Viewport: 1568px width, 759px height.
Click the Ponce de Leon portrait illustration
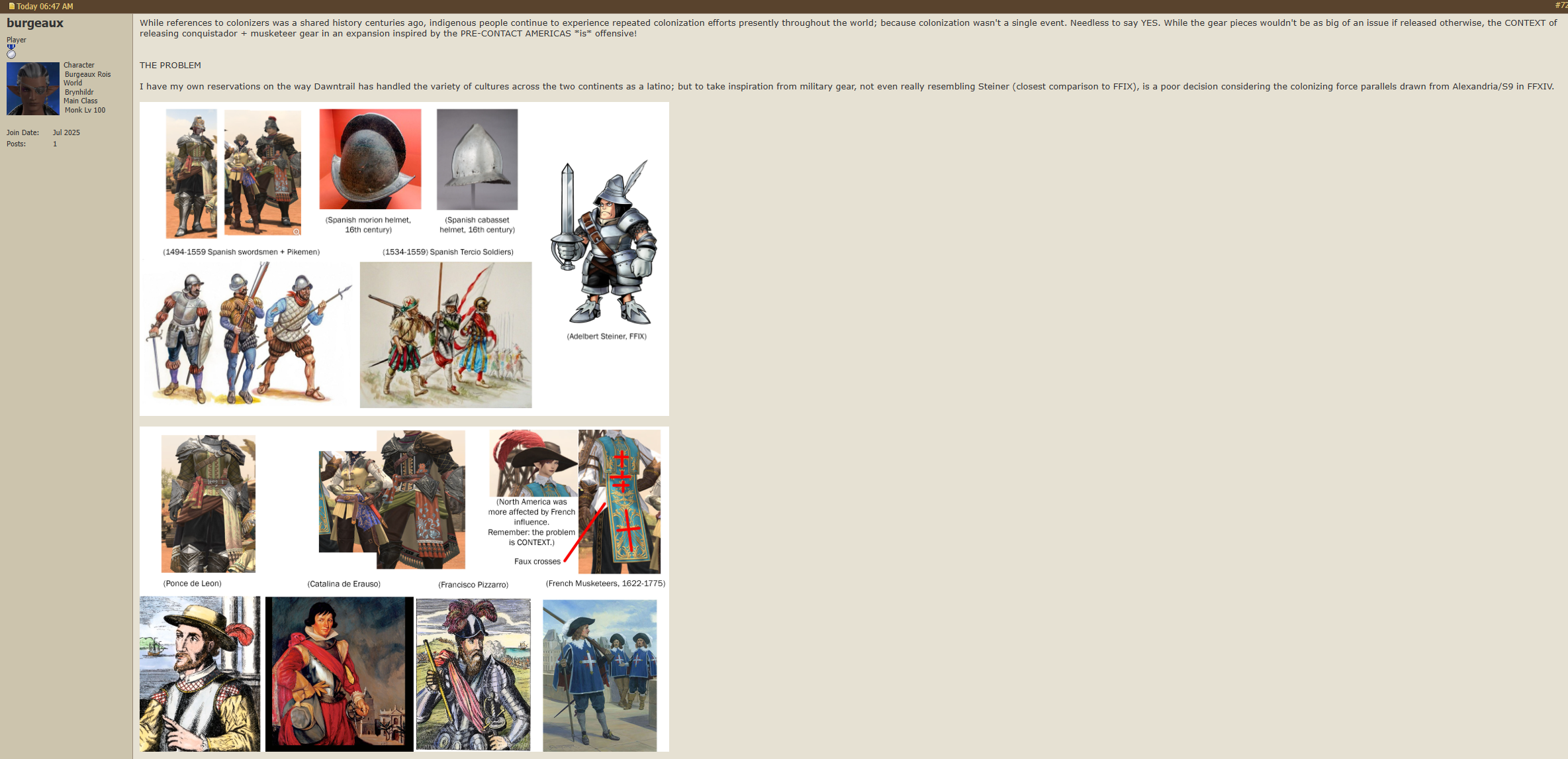point(200,674)
